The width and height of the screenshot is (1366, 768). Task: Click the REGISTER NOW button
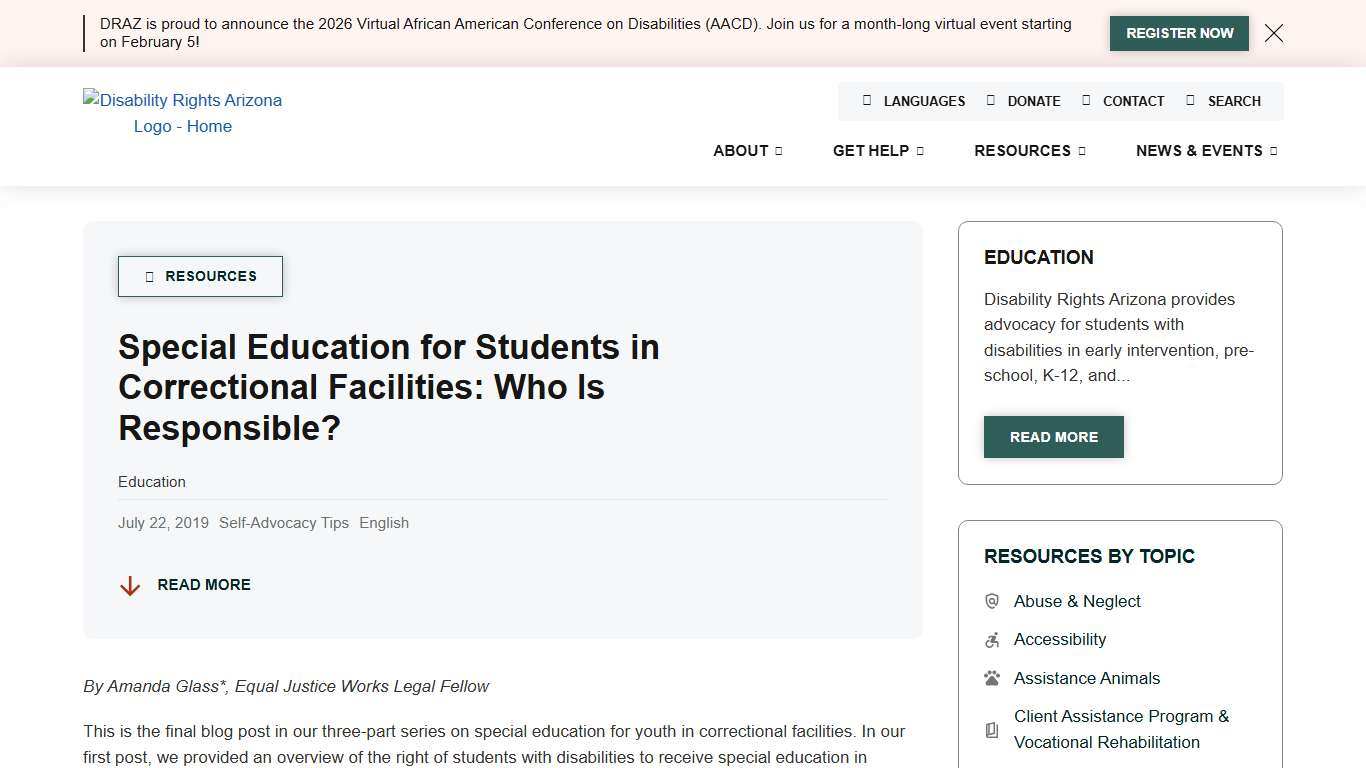1179,33
